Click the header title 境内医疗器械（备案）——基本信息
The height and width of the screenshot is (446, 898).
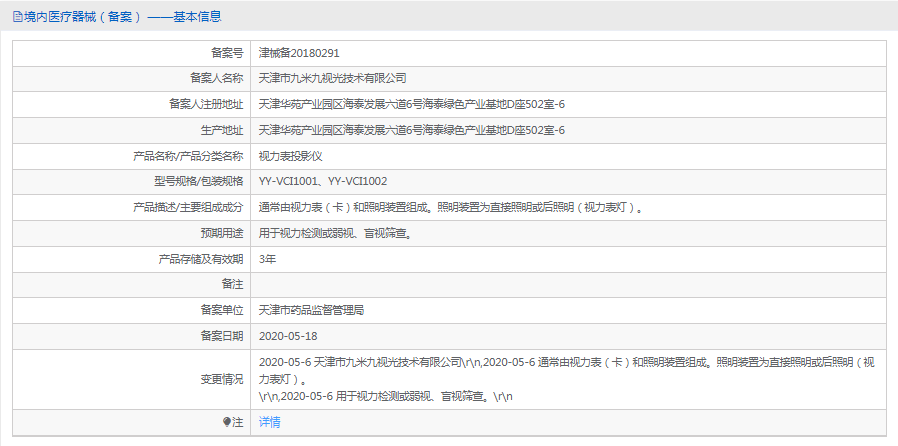pyautogui.click(x=123, y=17)
